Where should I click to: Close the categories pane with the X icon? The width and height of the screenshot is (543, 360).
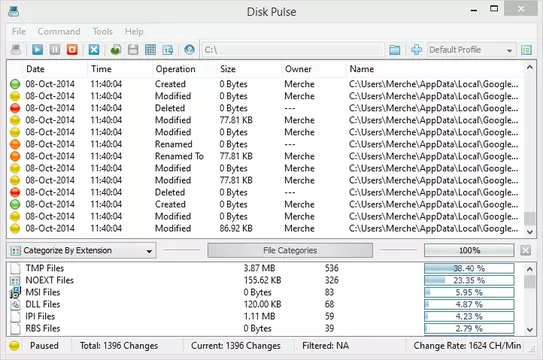click(x=526, y=250)
